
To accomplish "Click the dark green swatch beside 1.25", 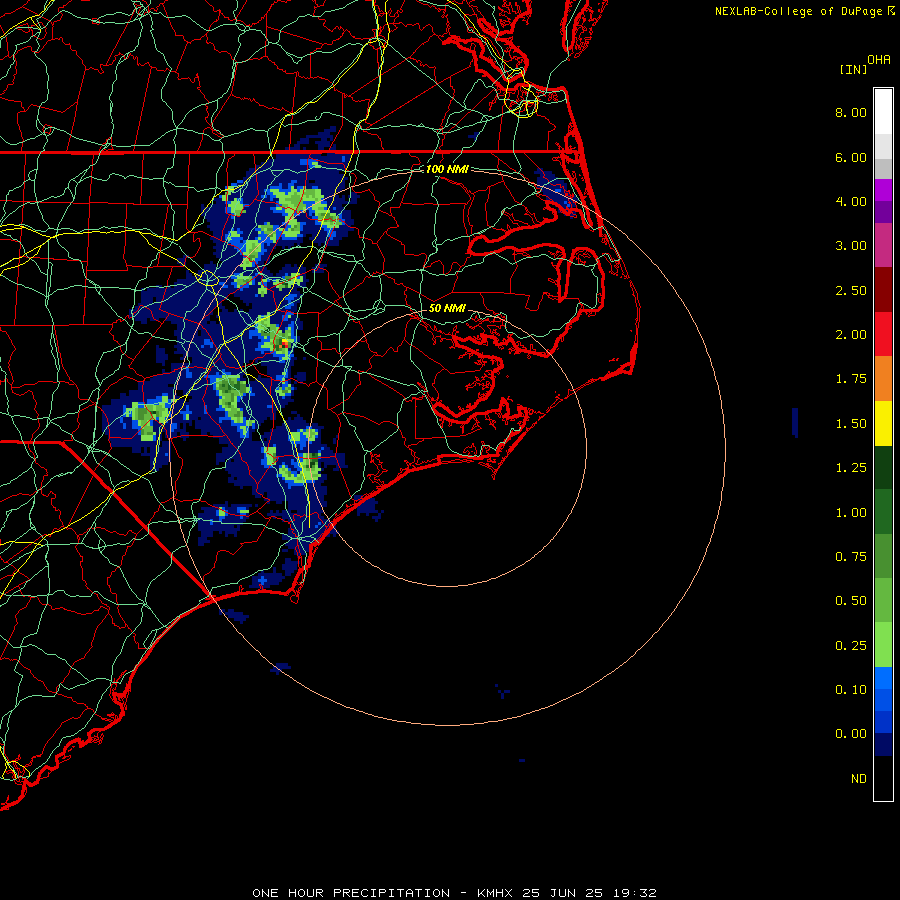I will [x=883, y=467].
